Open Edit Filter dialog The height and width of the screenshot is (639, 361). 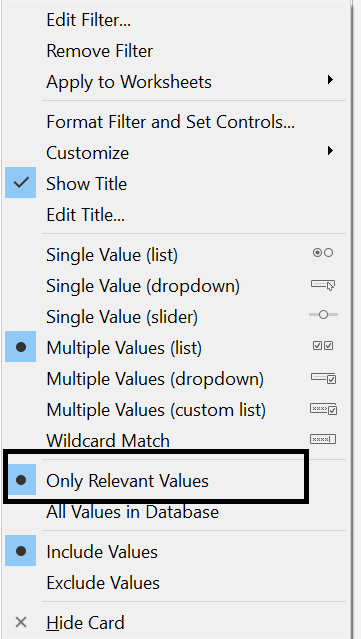[88, 20]
